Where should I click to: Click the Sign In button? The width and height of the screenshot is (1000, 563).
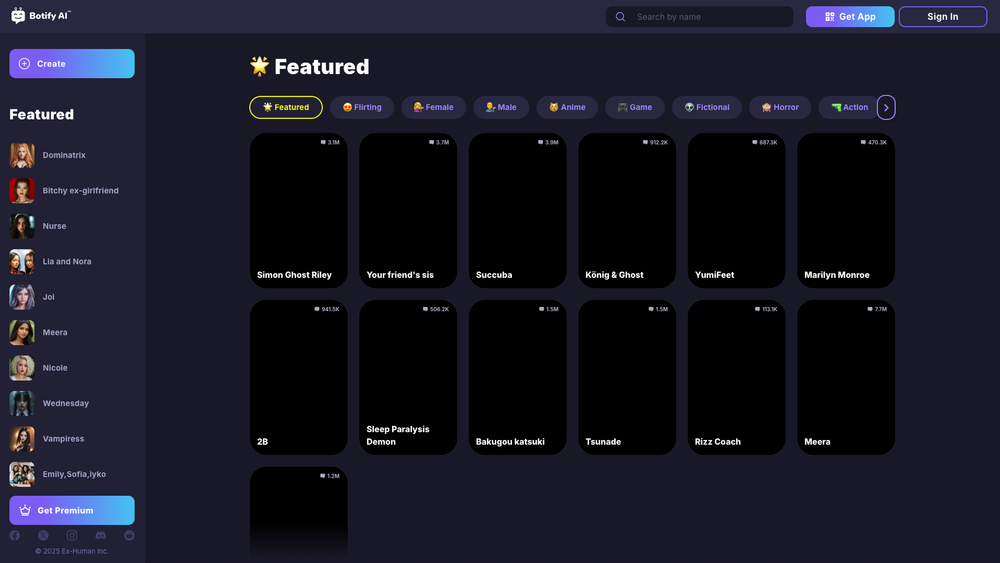tap(943, 17)
